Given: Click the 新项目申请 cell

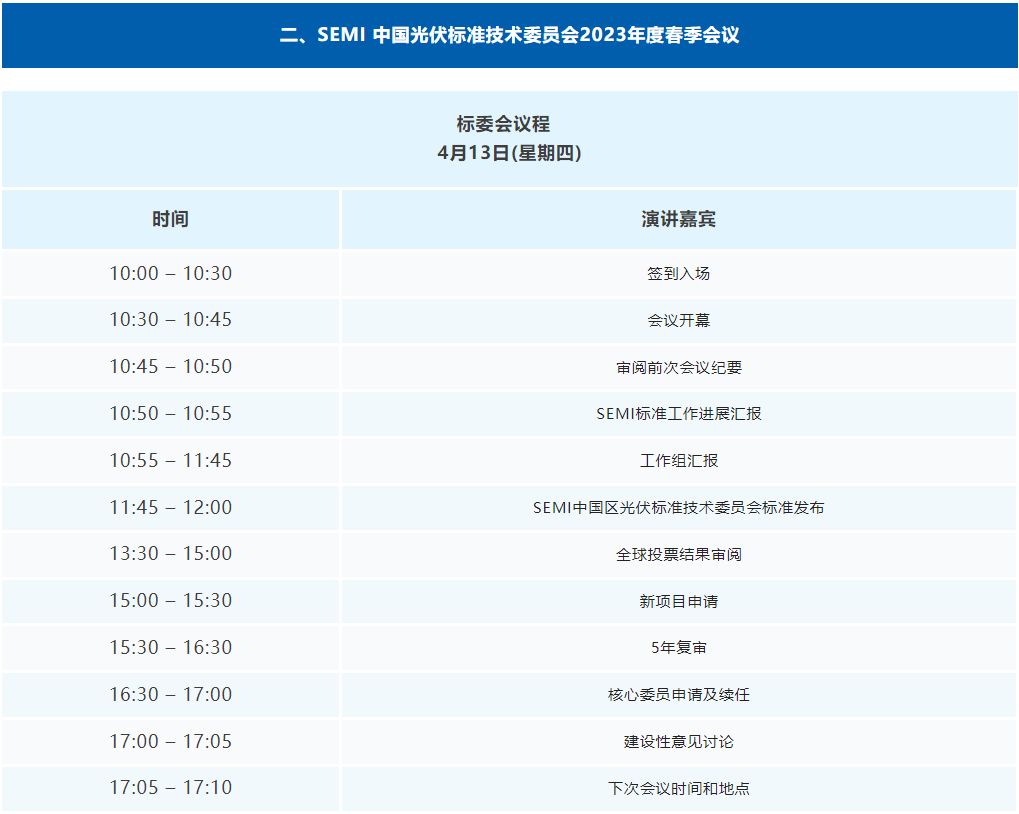Looking at the screenshot, I should 678,601.
